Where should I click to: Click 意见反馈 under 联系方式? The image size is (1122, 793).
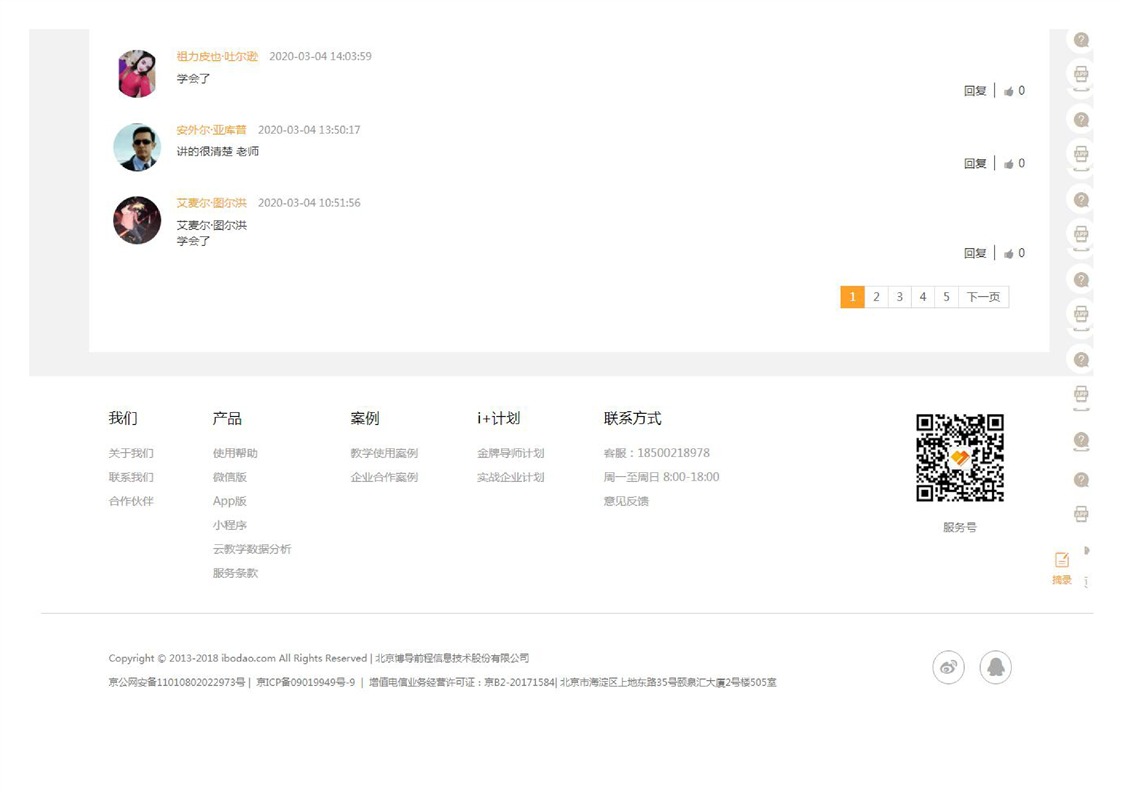[626, 501]
